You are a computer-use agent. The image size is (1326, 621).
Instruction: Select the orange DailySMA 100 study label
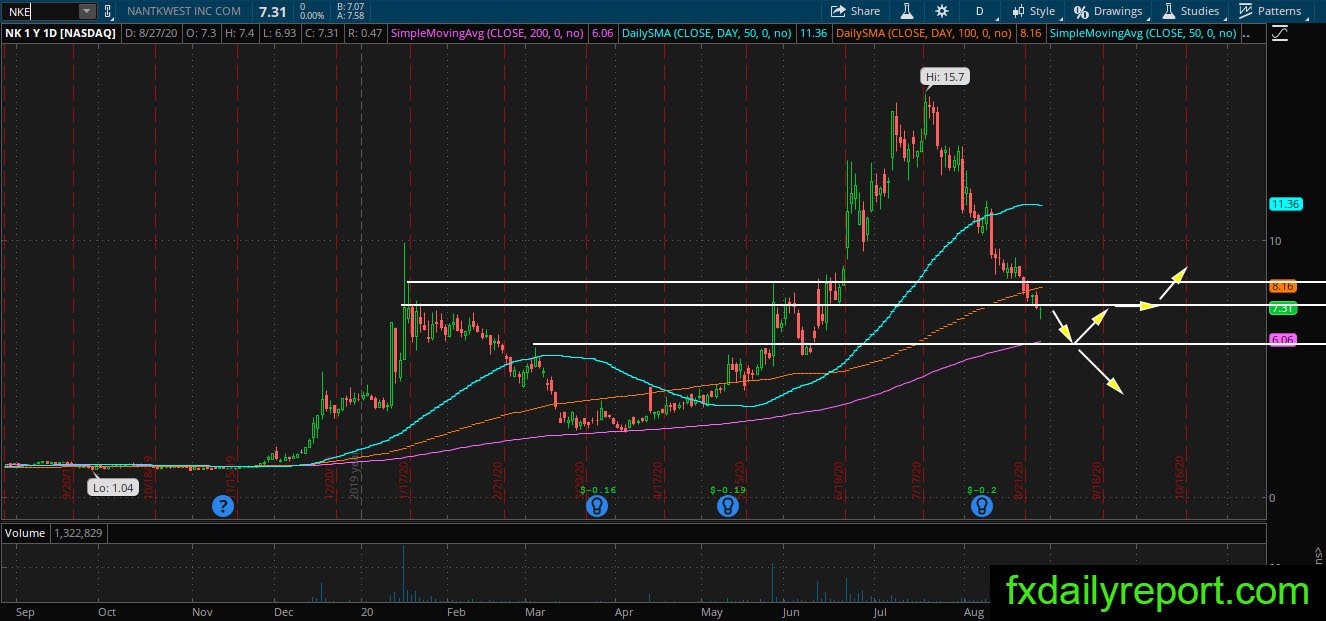point(923,33)
